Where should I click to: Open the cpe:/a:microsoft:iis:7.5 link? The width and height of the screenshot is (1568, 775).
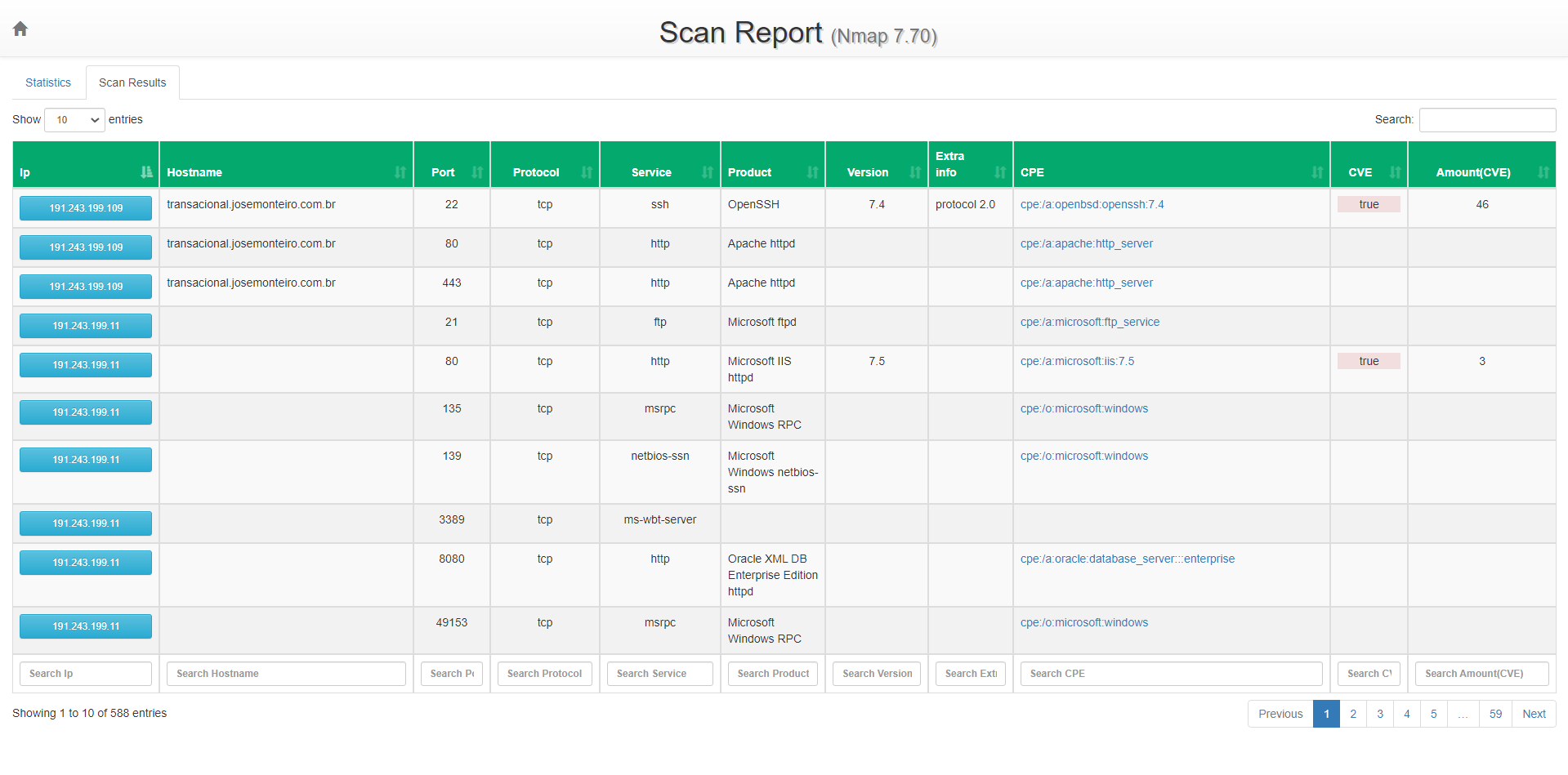click(1077, 361)
